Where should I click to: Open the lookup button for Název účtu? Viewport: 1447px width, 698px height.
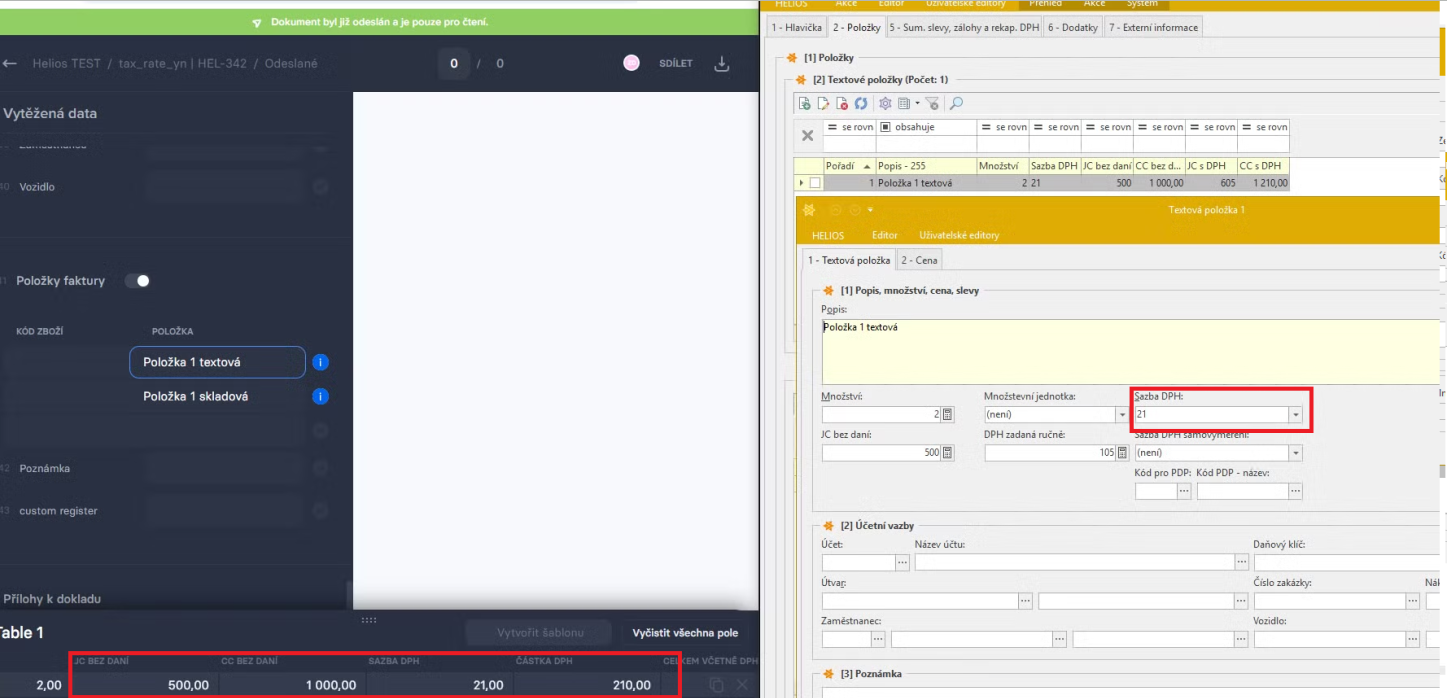(1240, 563)
